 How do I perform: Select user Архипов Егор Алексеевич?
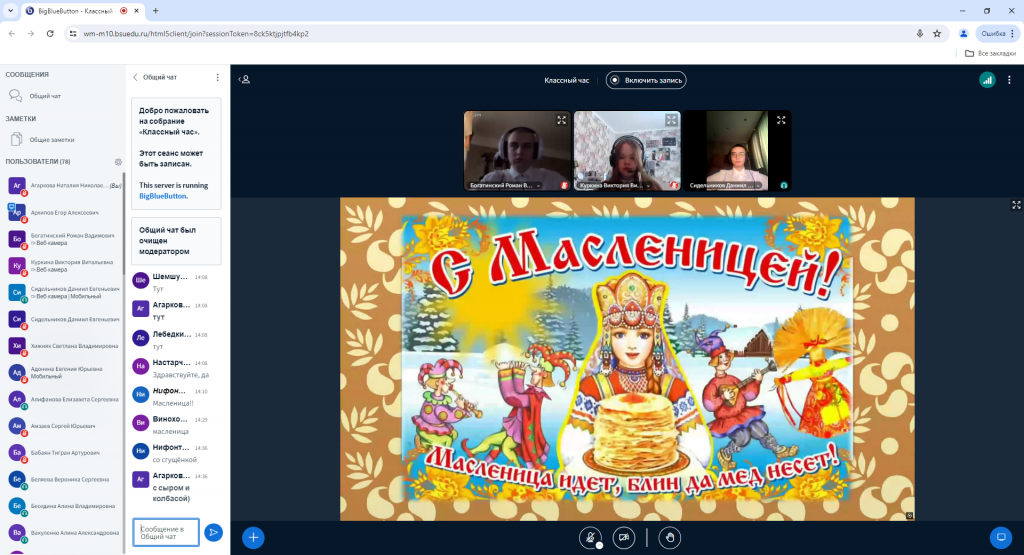(x=64, y=213)
